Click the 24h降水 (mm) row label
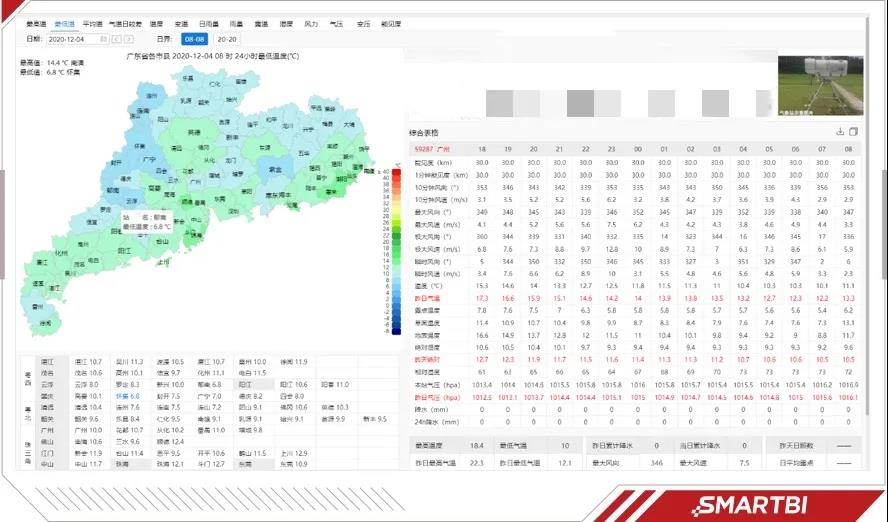888x522 pixels. point(436,422)
